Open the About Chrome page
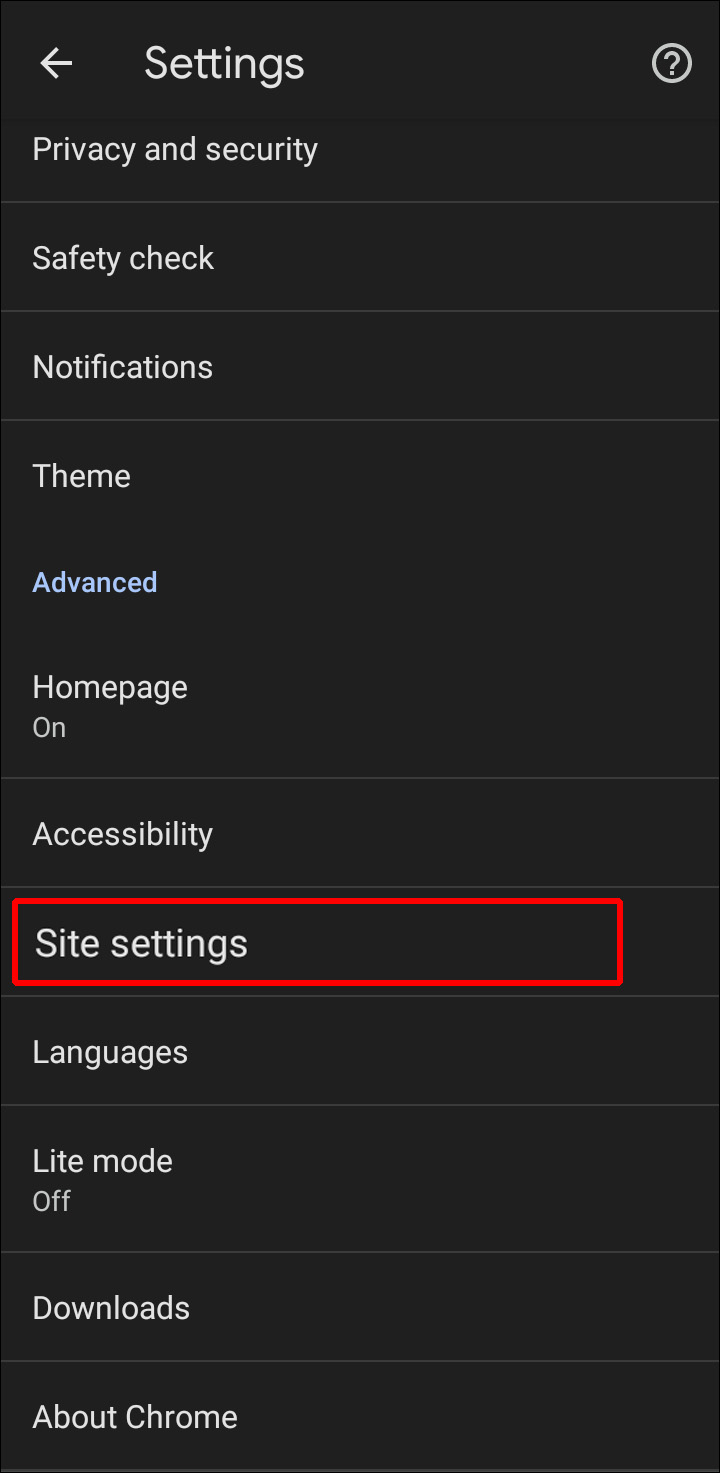The height and width of the screenshot is (1473, 720). click(x=135, y=1417)
